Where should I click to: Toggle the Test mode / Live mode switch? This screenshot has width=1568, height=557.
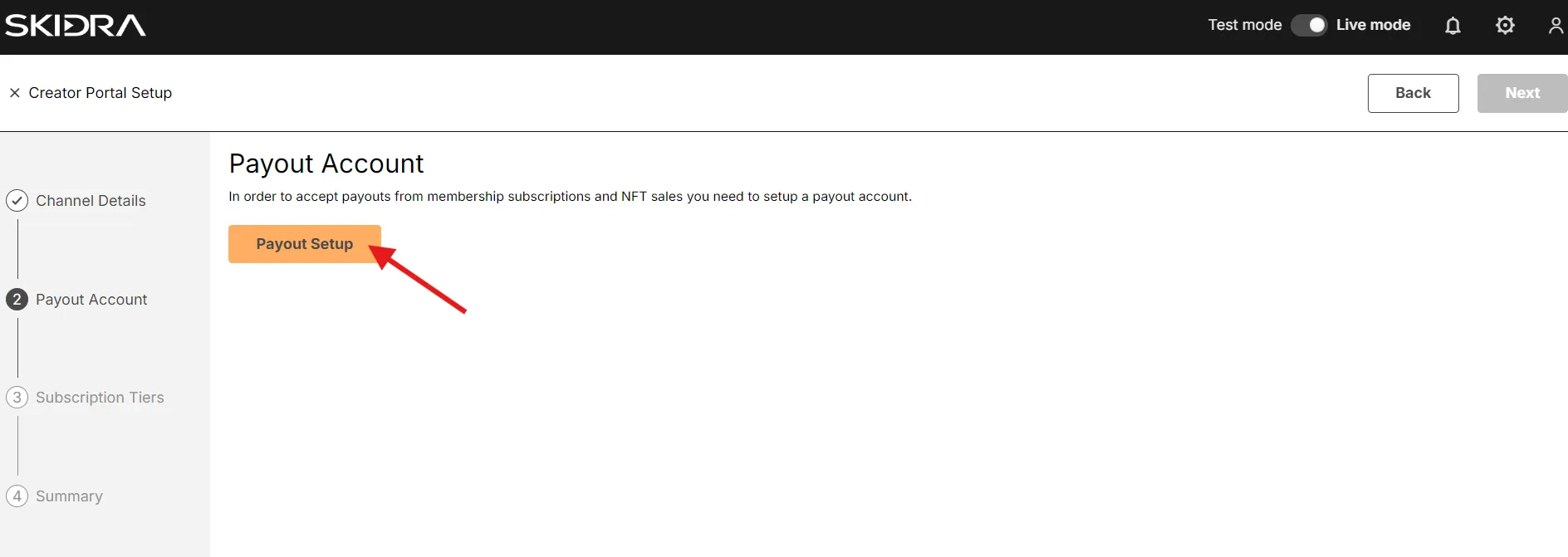click(1309, 26)
